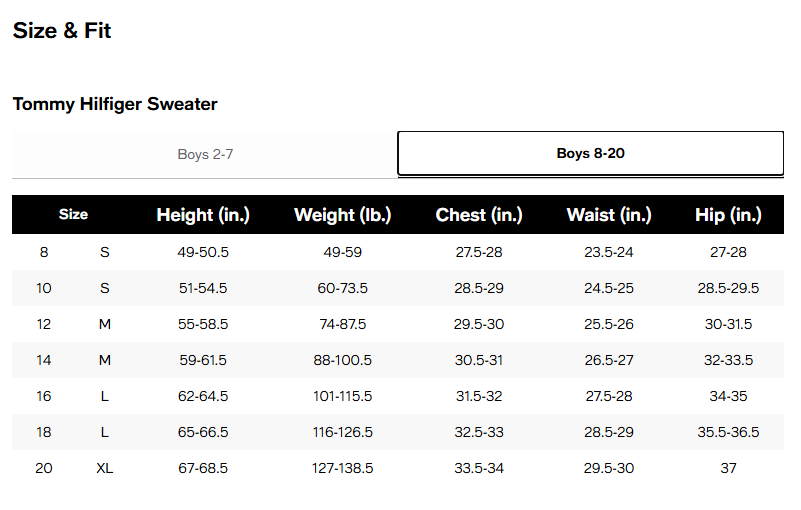
Task: Click weight value 74-87.5 for size 12
Action: (x=340, y=324)
